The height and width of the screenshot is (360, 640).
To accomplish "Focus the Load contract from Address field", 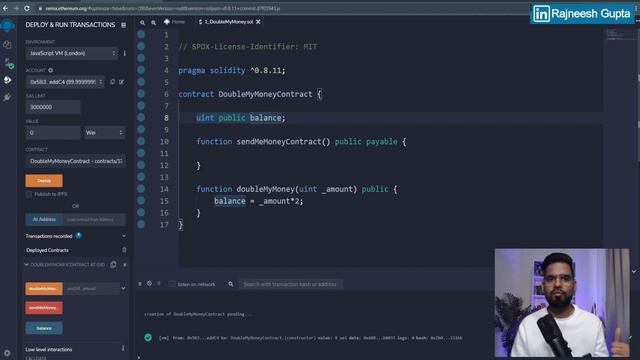I will click(x=94, y=220).
